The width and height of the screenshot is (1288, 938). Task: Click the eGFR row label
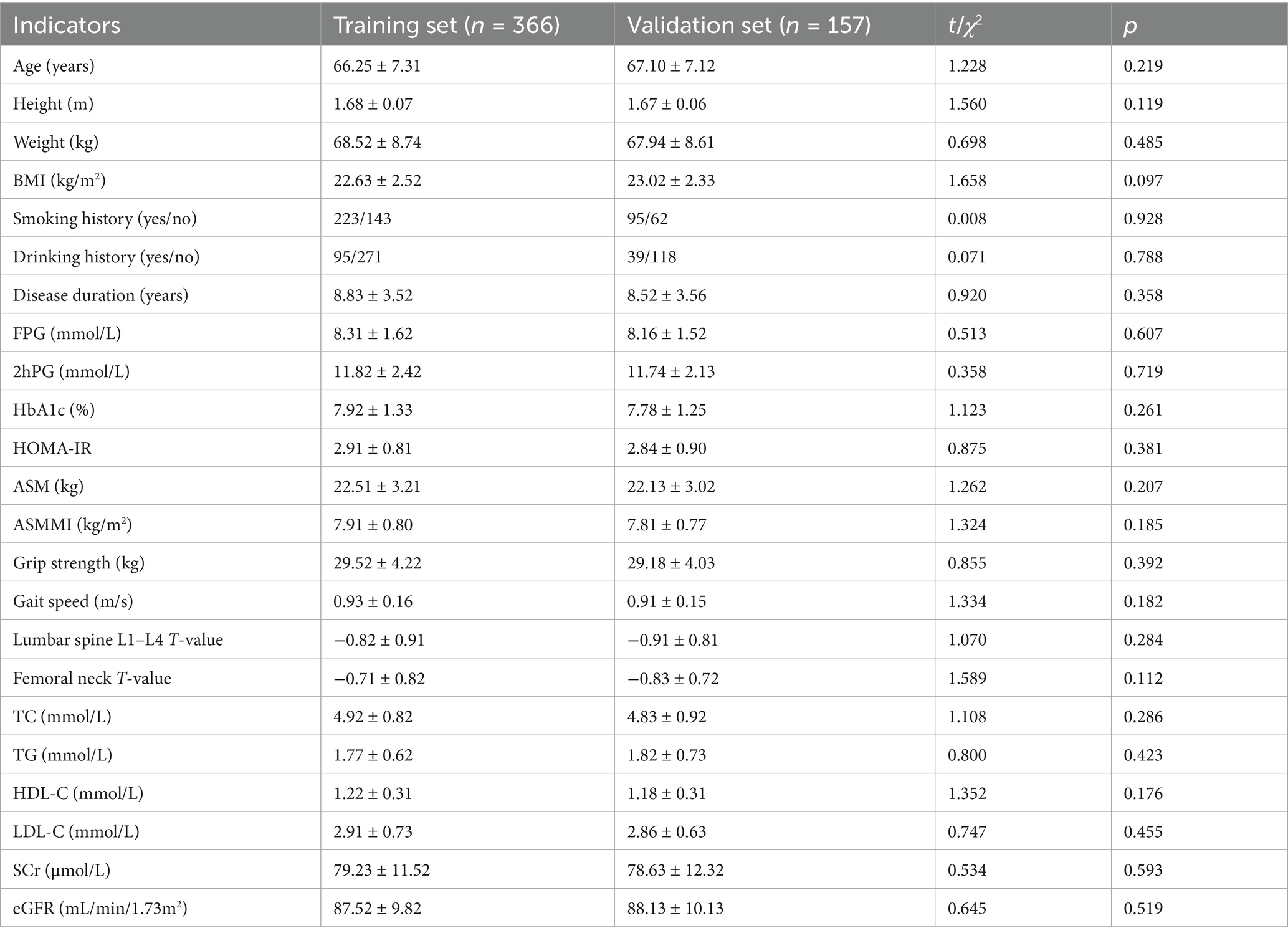coord(100,908)
